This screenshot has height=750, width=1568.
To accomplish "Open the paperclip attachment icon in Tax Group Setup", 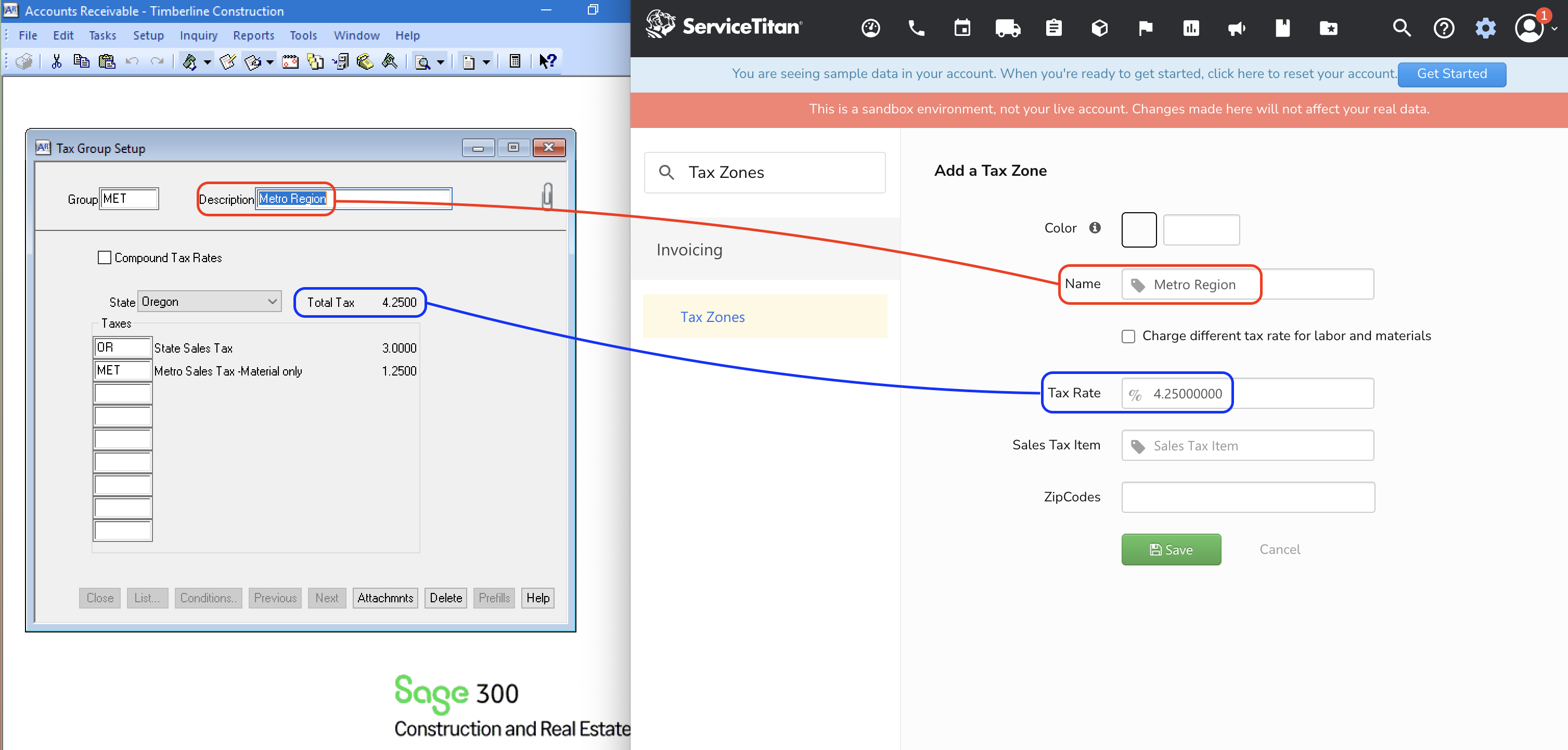I will (x=547, y=196).
